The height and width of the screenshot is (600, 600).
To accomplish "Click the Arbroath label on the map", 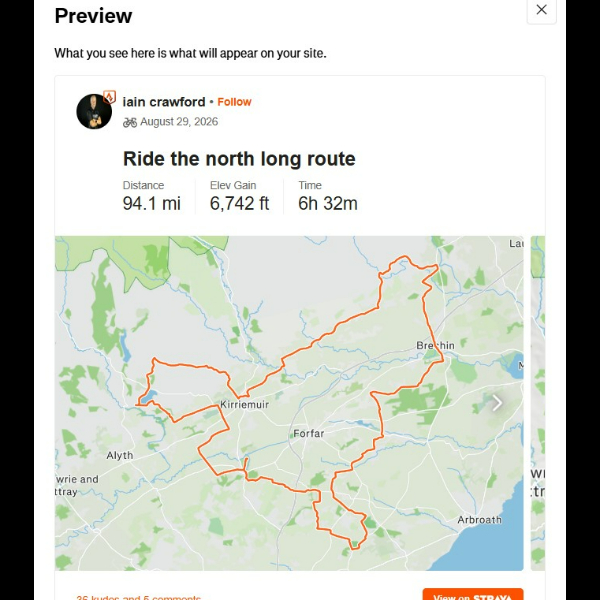I will (x=479, y=520).
